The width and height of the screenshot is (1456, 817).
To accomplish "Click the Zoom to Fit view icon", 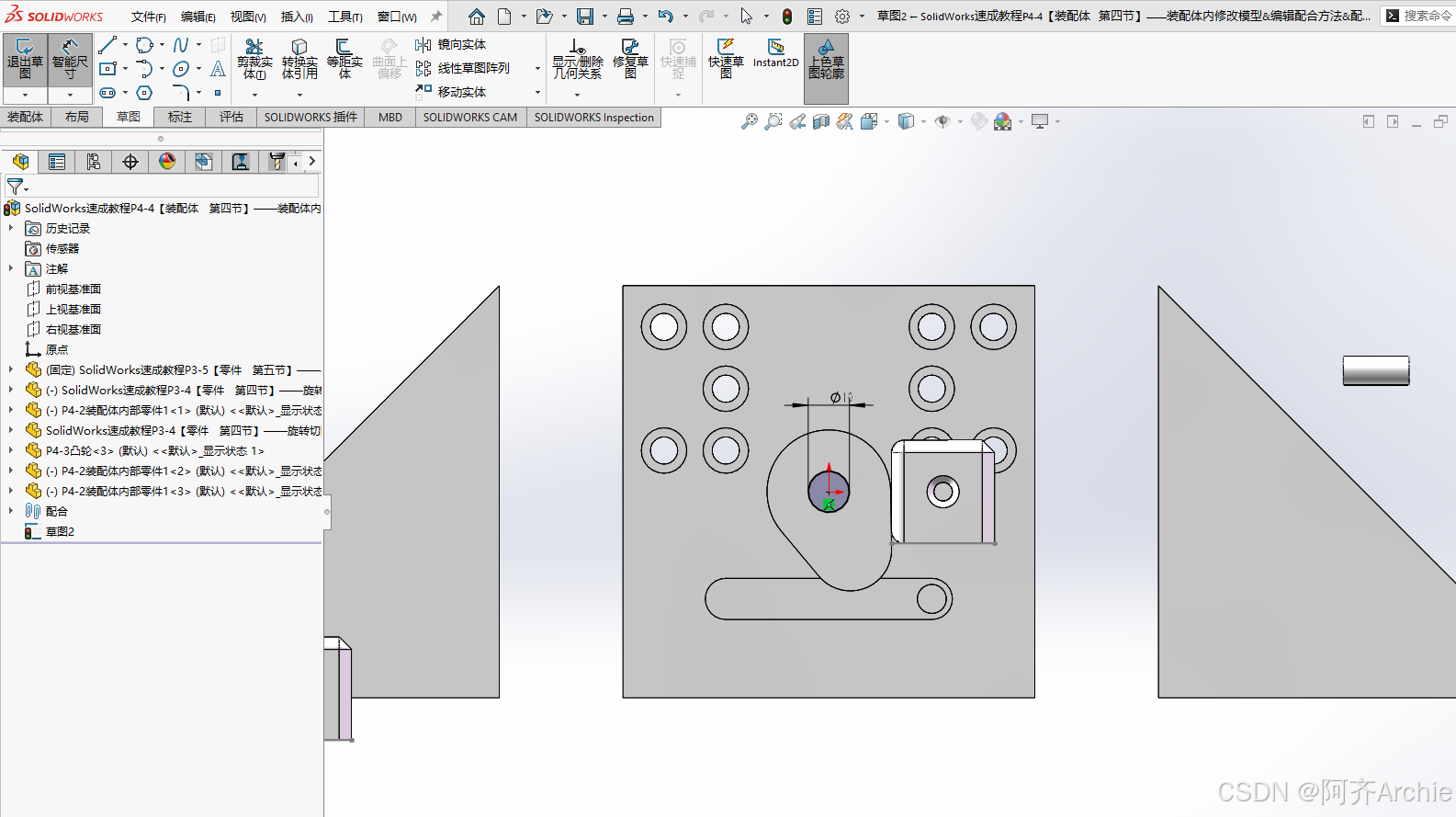I will click(750, 121).
